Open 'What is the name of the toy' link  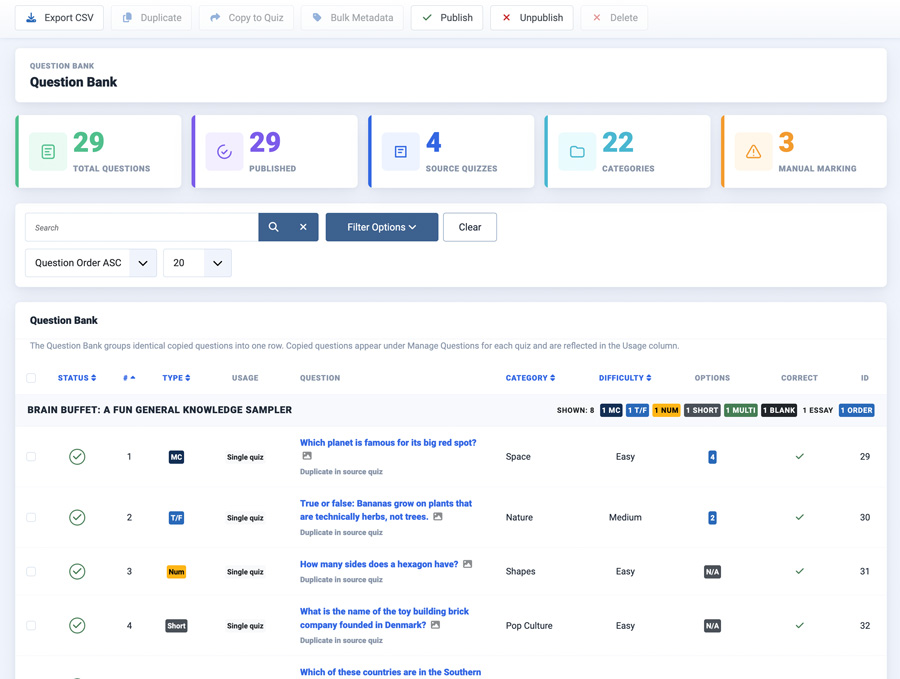pos(384,618)
